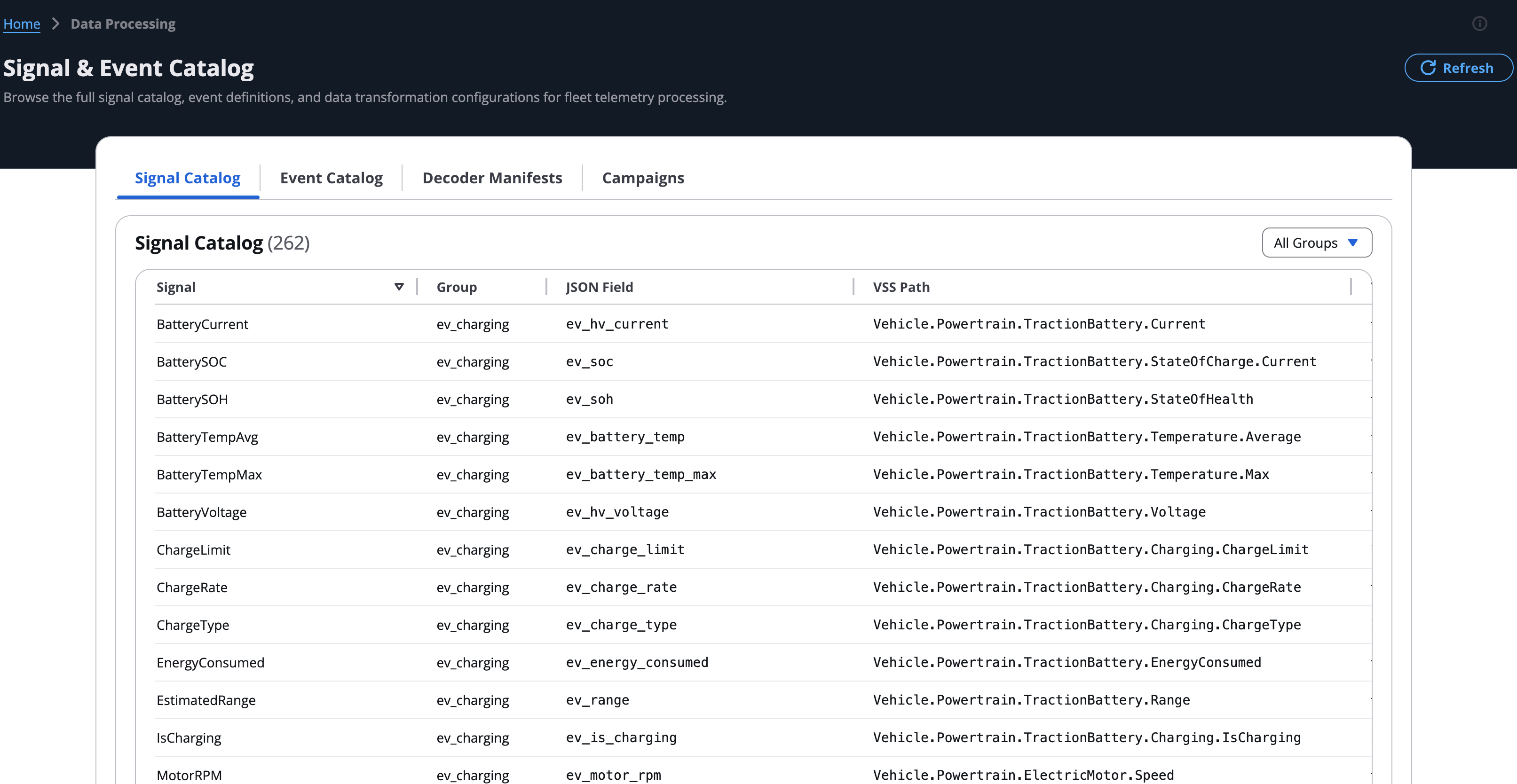Click the MotorRPM signal name
This screenshot has height=784, width=1517.
189,775
